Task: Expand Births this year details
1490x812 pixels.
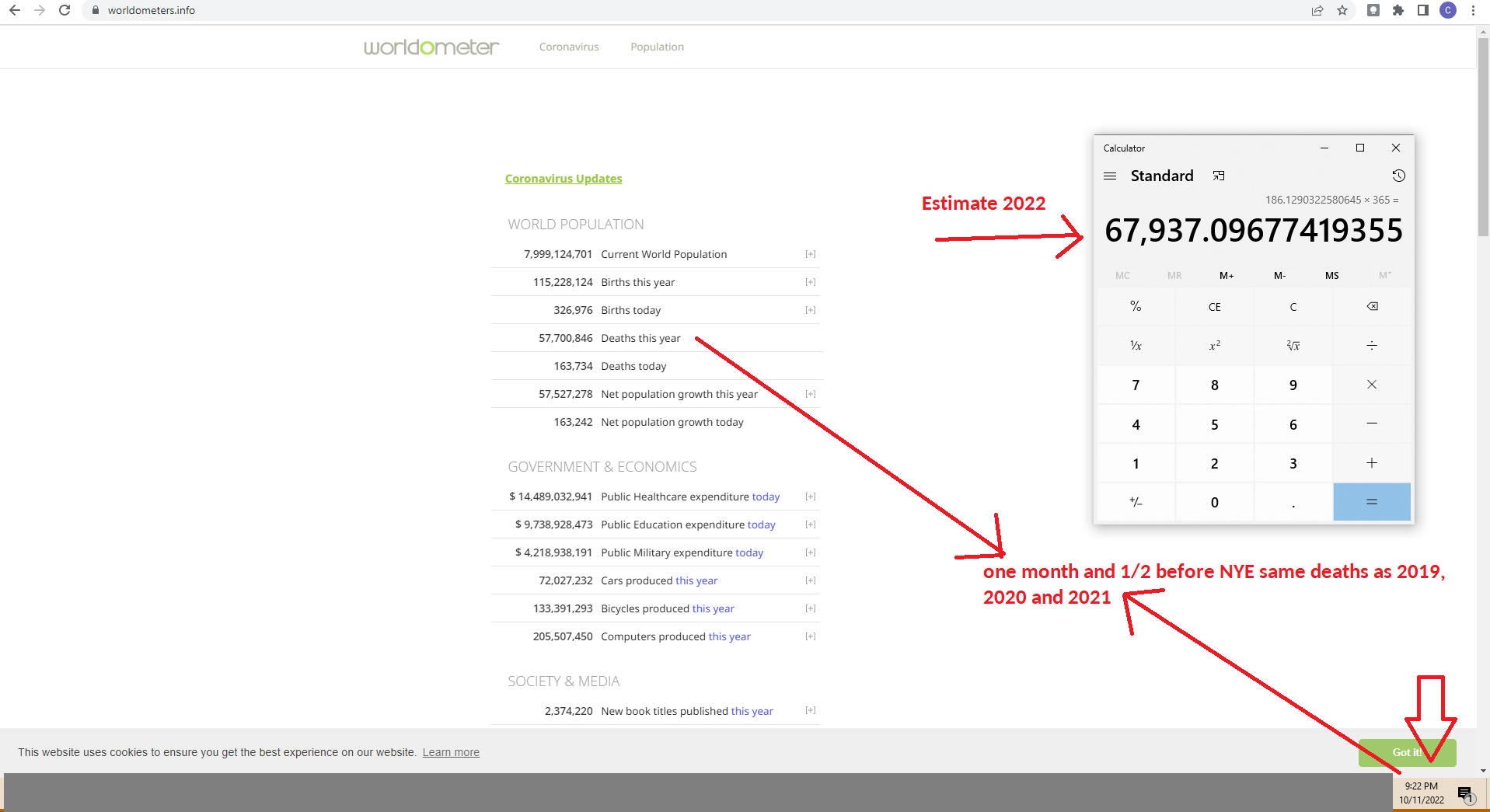Action: pyautogui.click(x=810, y=282)
